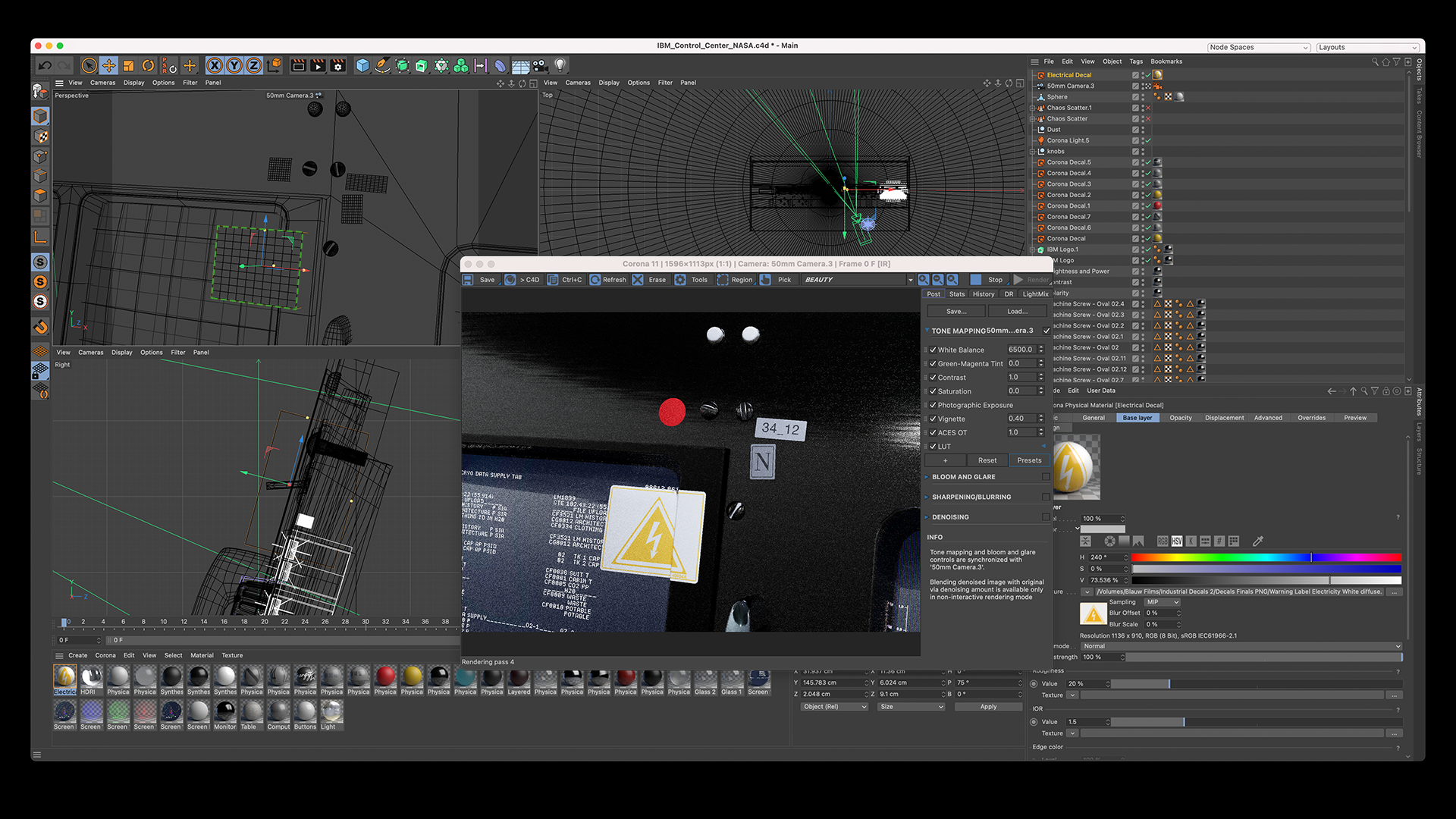Viewport: 1456px width, 819px height.
Task: Click the Save... button in Post tab
Action: (955, 312)
